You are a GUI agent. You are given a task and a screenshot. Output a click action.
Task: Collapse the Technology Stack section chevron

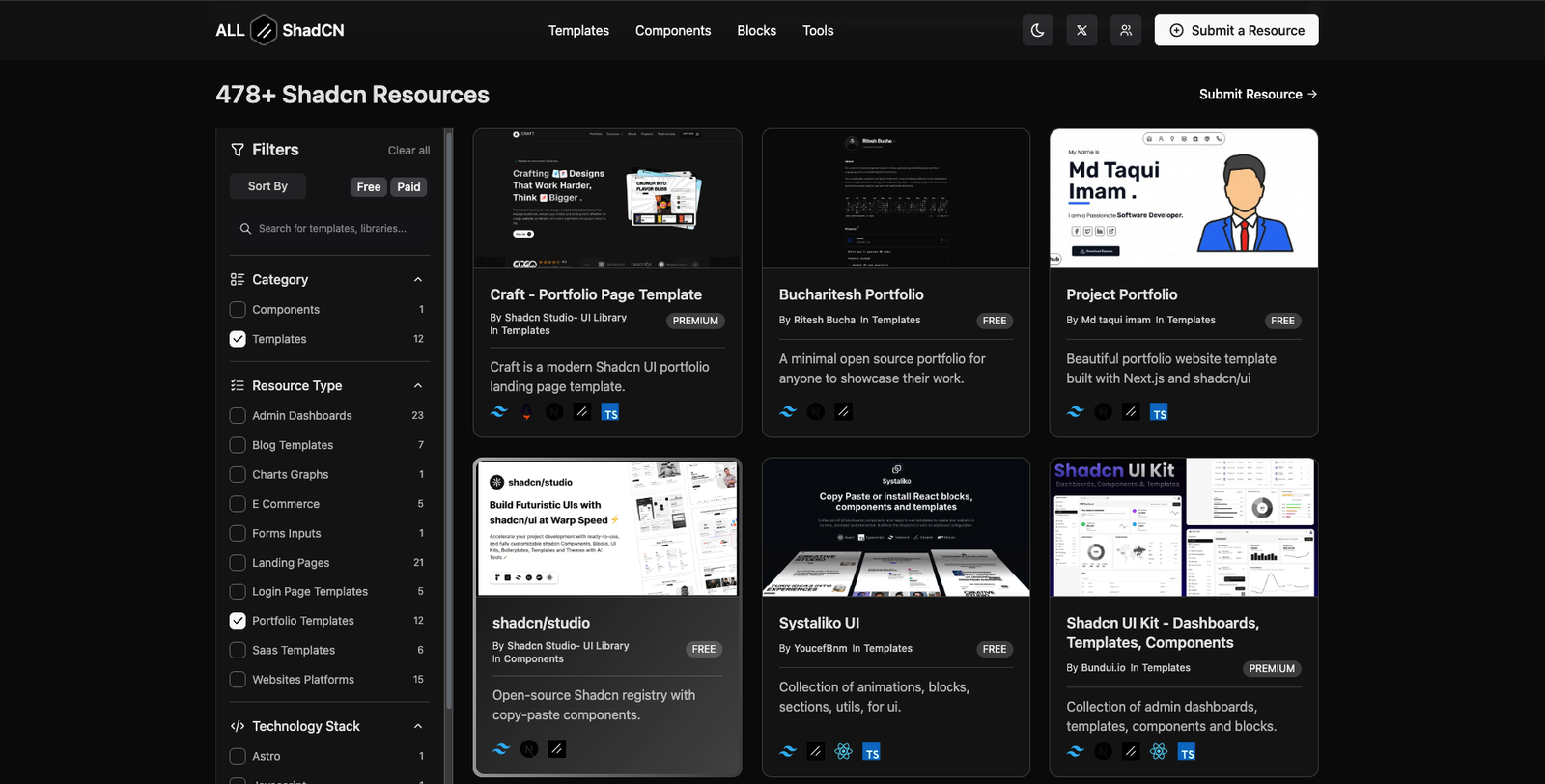coord(418,726)
